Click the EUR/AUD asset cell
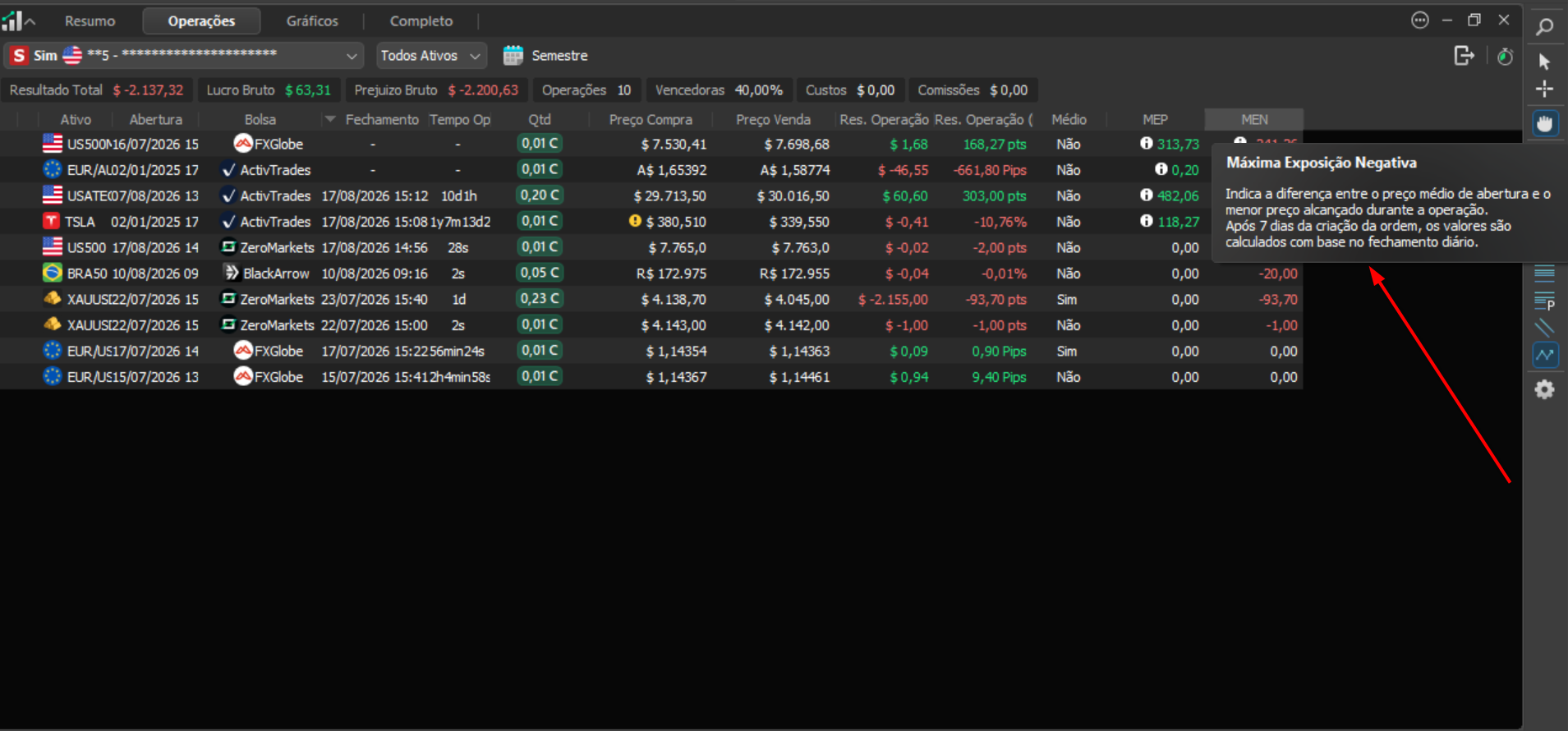This screenshot has height=731, width=1568. (x=76, y=170)
